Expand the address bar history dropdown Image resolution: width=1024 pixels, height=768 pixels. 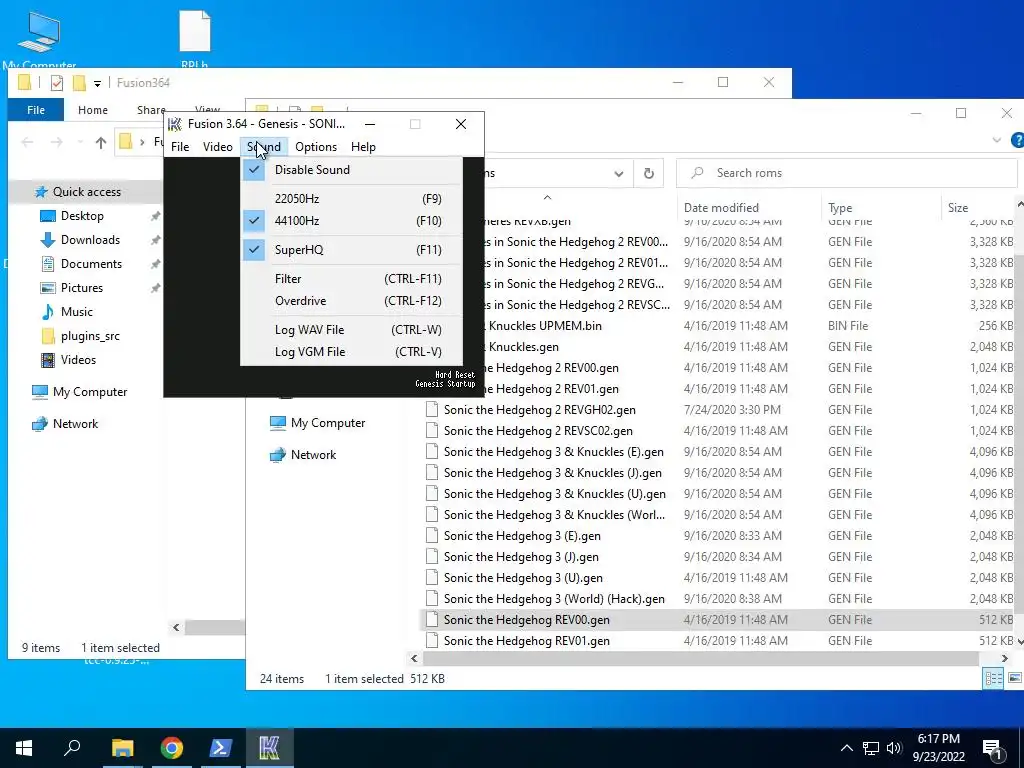pos(618,173)
